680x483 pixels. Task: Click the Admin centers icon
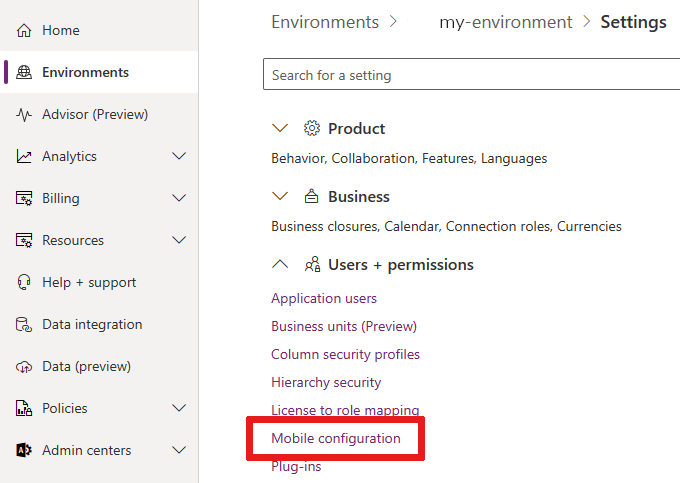coord(25,451)
